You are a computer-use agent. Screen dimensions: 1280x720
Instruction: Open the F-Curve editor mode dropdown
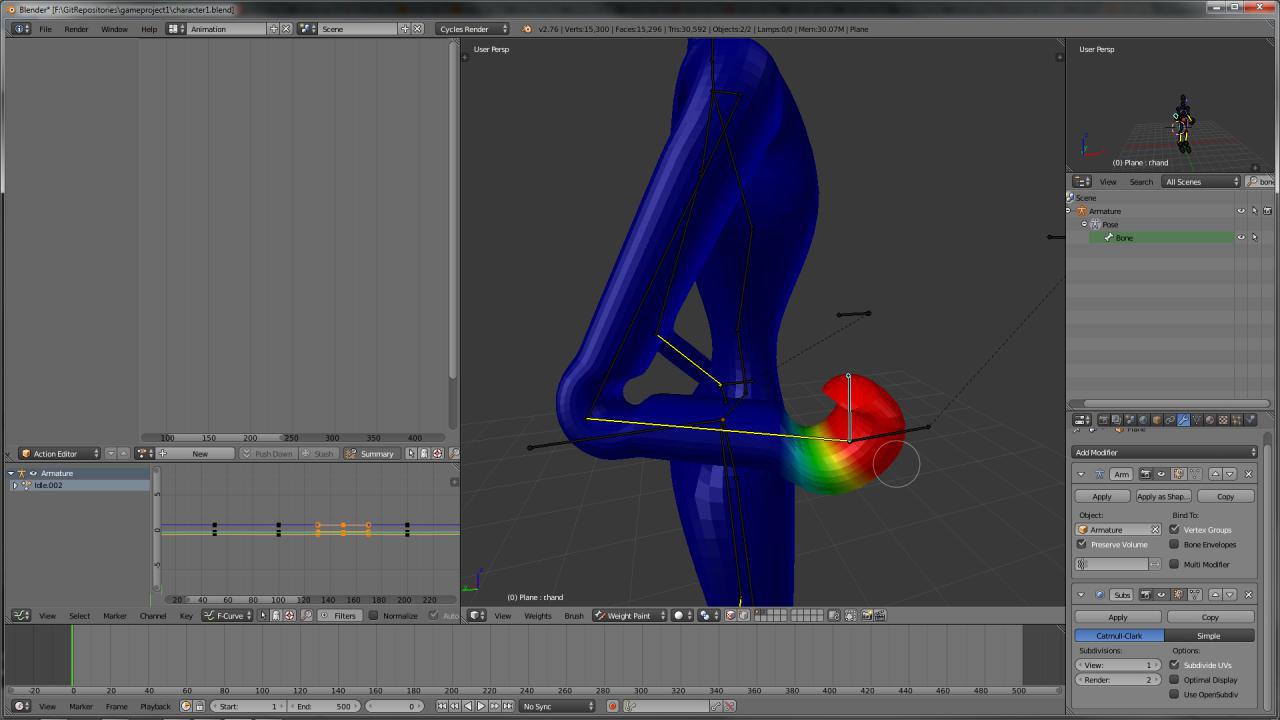pos(228,616)
